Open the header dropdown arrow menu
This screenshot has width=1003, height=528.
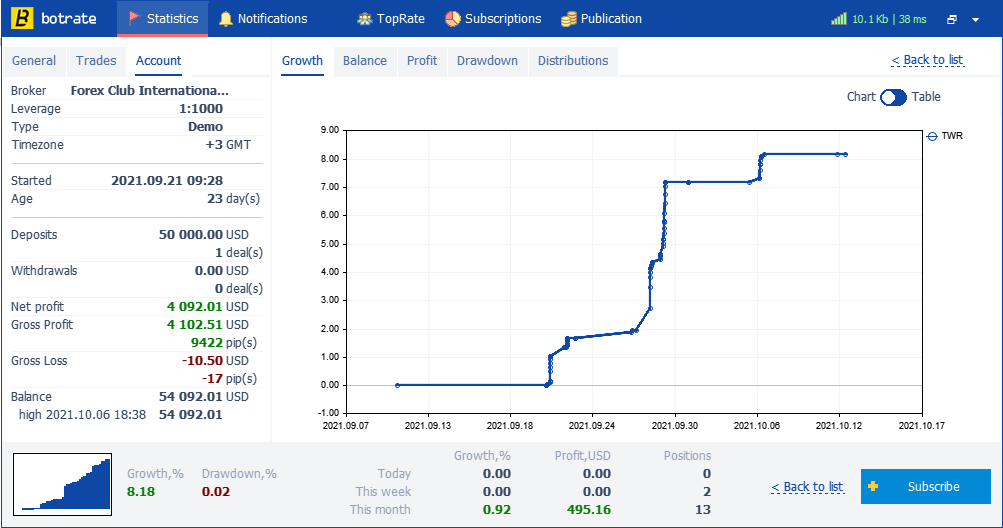(x=975, y=20)
